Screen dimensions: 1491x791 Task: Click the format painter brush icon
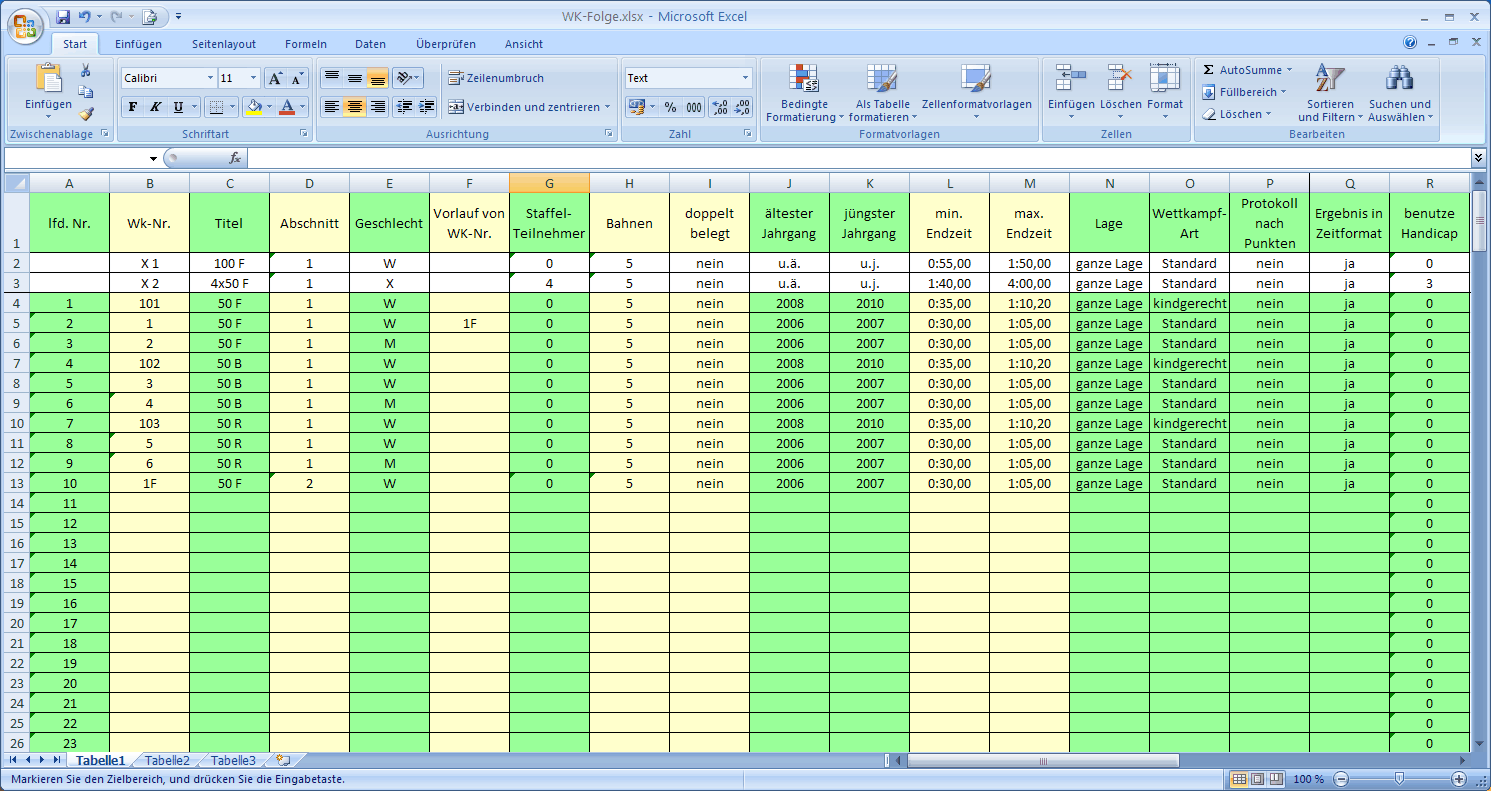[86, 114]
